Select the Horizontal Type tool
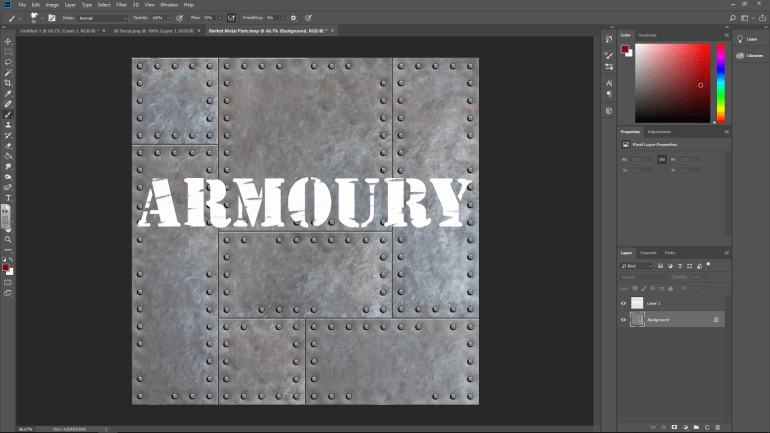This screenshot has width=770, height=433. pyautogui.click(x=8, y=198)
